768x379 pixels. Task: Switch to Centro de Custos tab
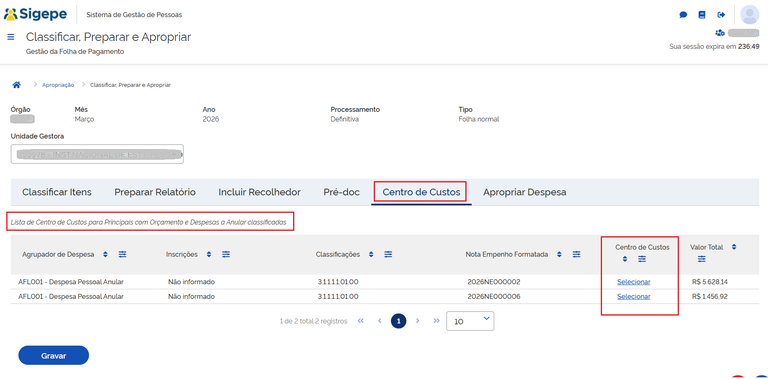click(421, 192)
